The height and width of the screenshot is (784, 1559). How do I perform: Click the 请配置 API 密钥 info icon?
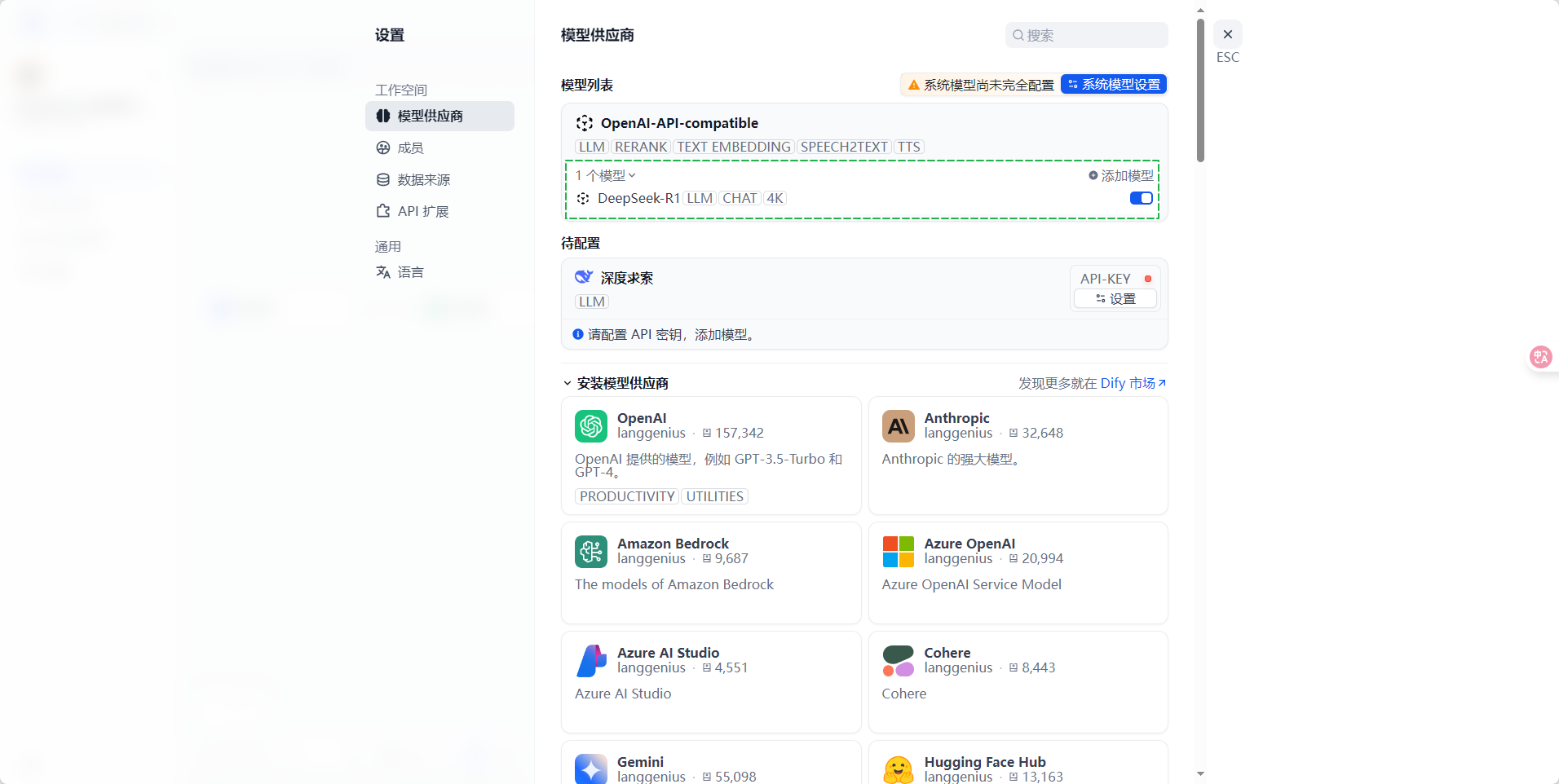578,334
